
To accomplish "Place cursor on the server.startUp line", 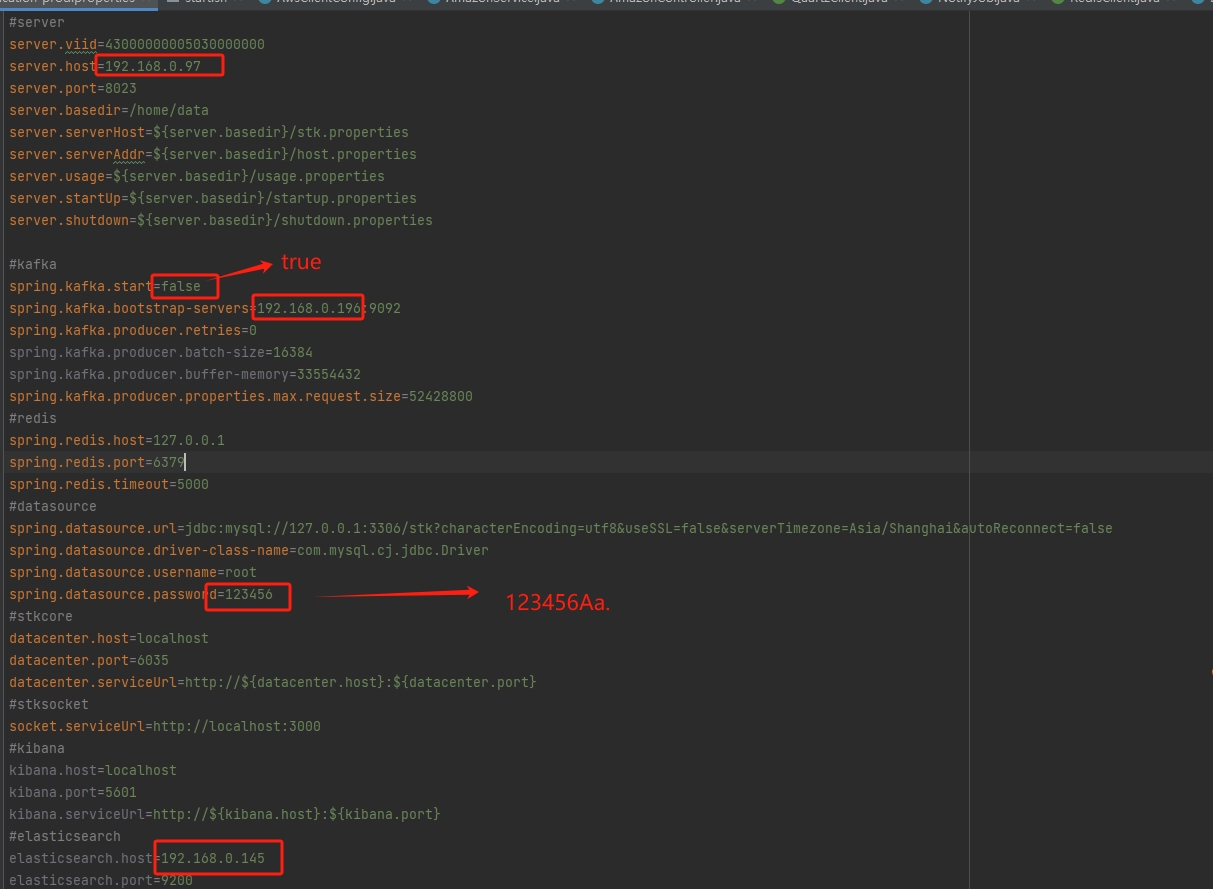I will tap(213, 198).
